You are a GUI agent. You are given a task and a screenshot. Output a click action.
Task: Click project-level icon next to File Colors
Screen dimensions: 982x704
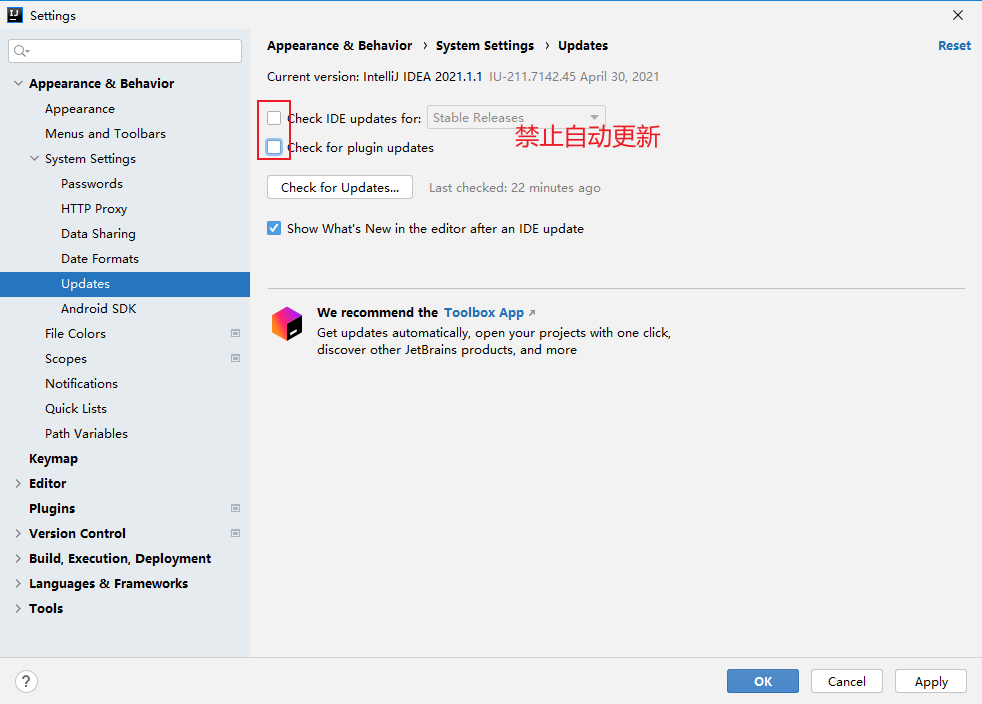(x=235, y=333)
